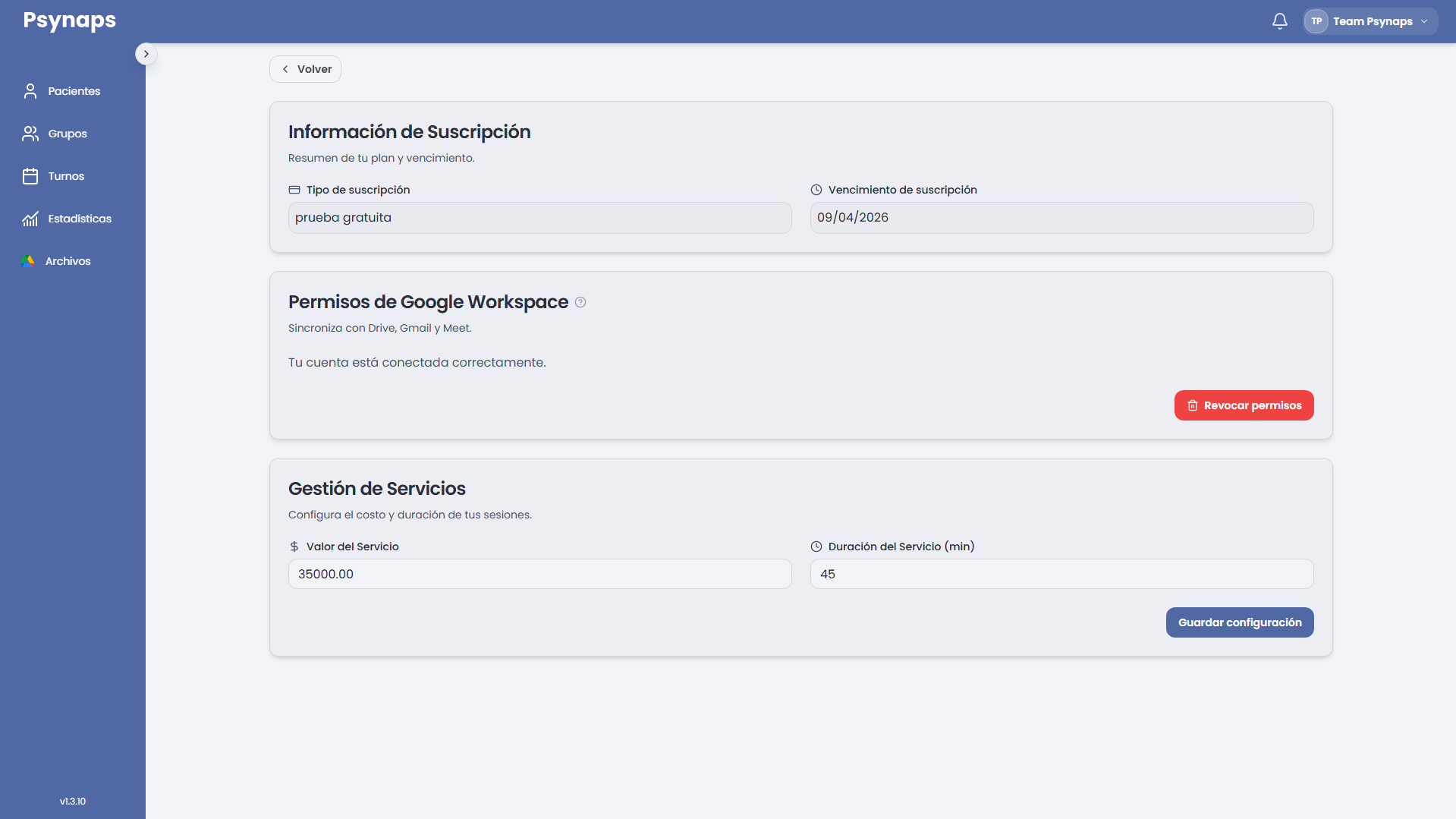This screenshot has height=819, width=1456.
Task: Click the clock icon by Vencimiento de suscripción
Action: pyautogui.click(x=816, y=190)
